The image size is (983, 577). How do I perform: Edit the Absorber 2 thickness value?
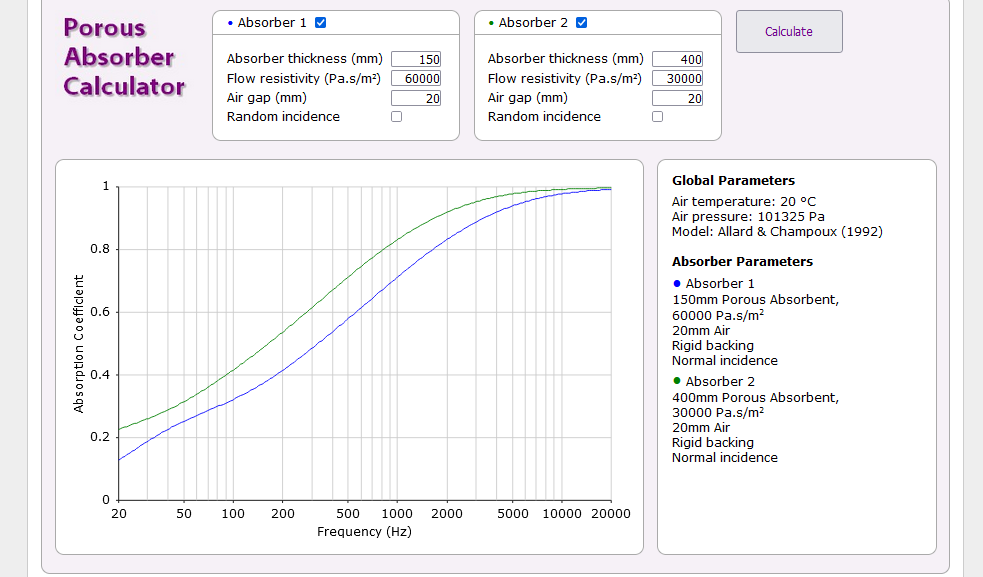(678, 59)
